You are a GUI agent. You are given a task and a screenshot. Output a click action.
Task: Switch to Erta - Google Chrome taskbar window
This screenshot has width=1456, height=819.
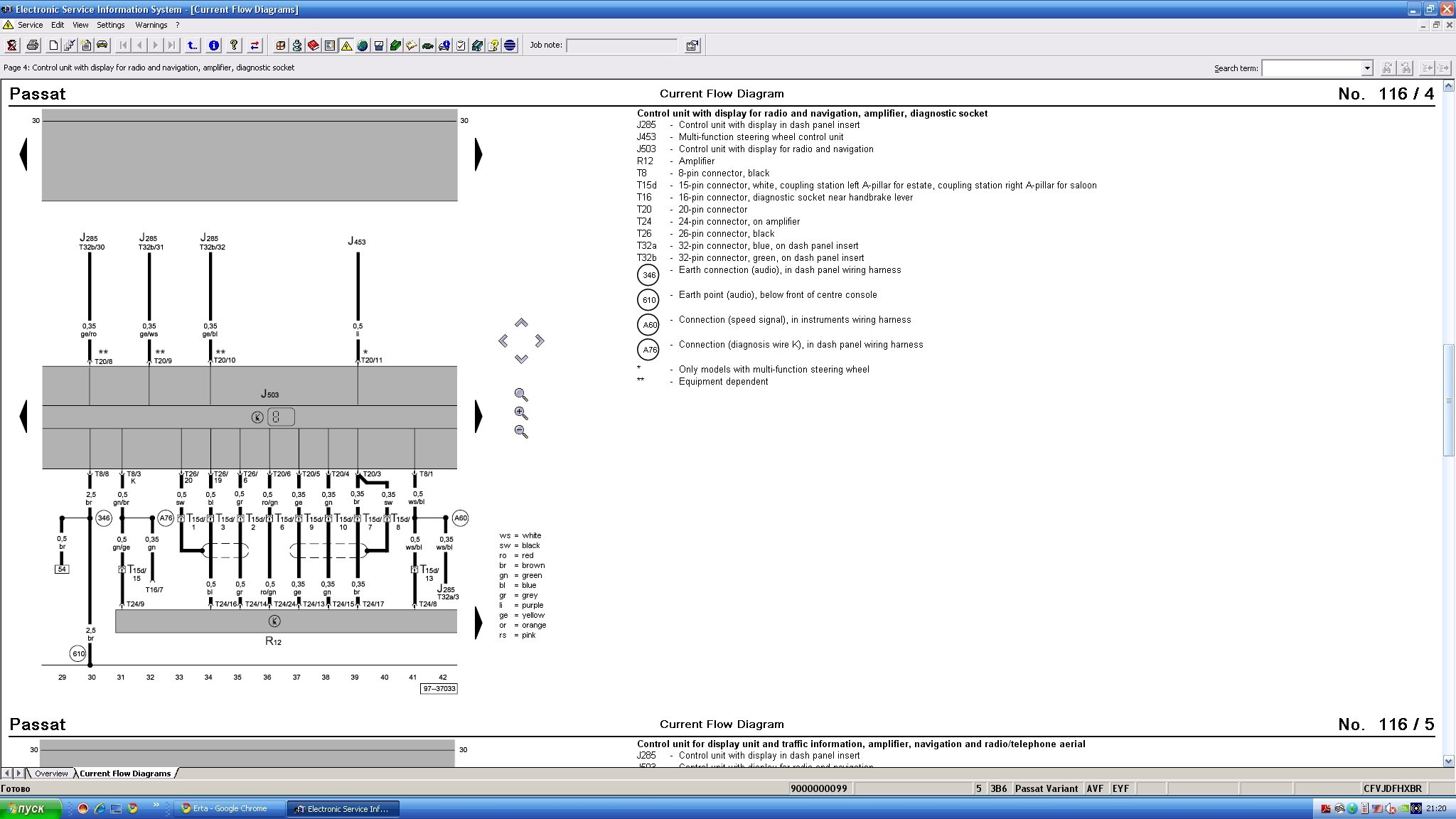(229, 809)
